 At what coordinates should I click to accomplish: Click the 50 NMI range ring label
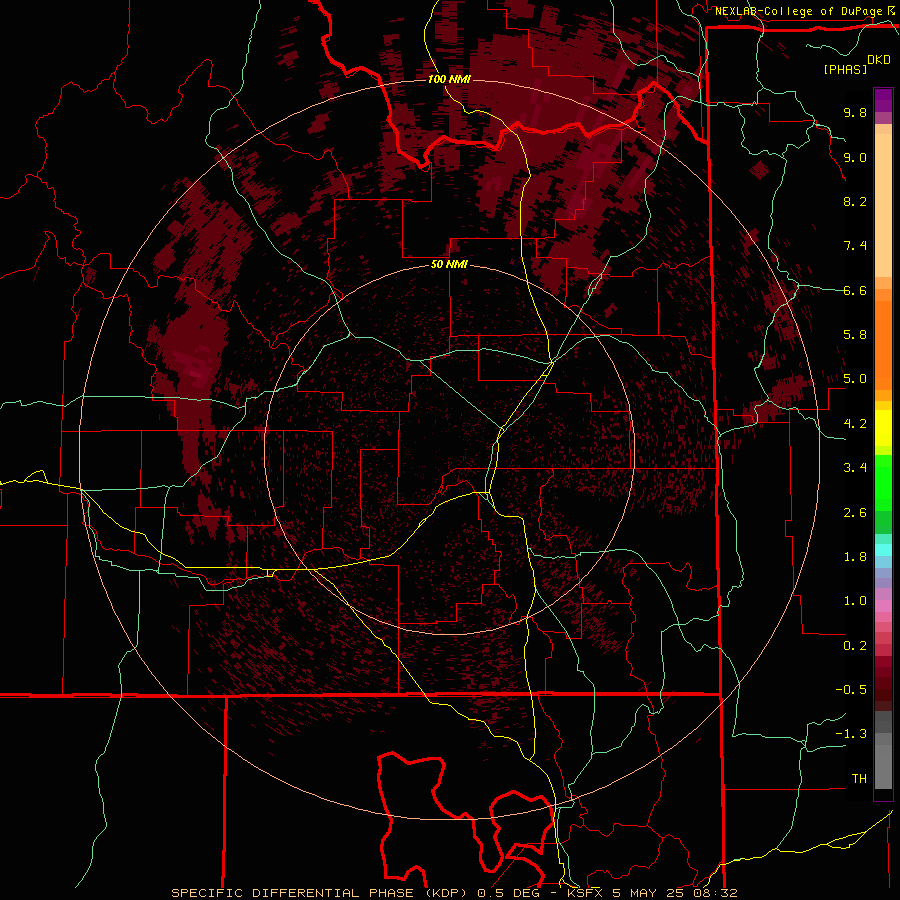[x=449, y=265]
